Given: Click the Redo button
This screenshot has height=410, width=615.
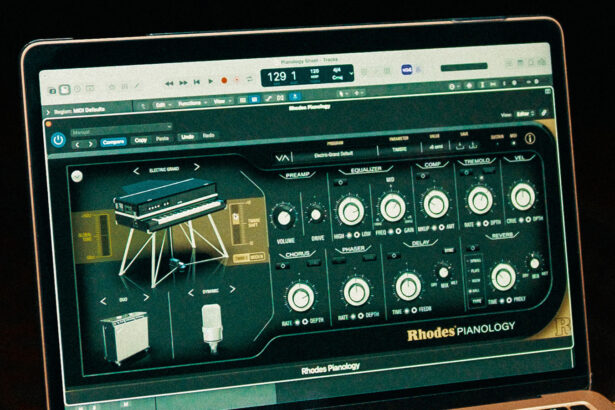Looking at the screenshot, I should coord(208,135).
